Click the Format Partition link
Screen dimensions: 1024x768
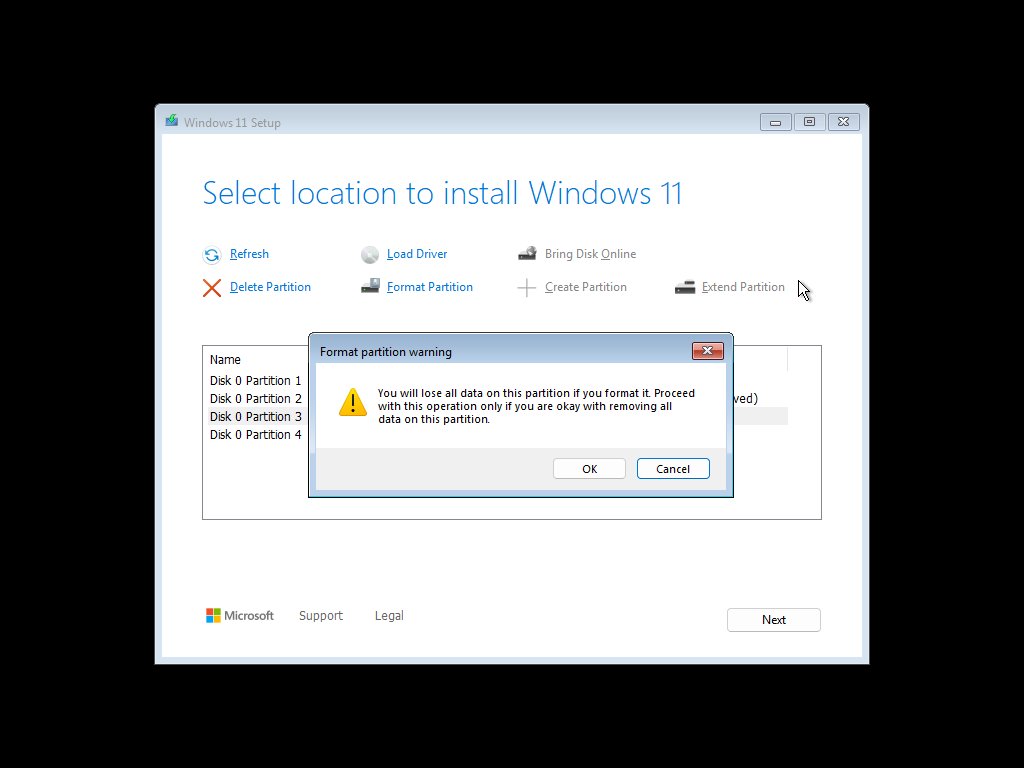430,287
